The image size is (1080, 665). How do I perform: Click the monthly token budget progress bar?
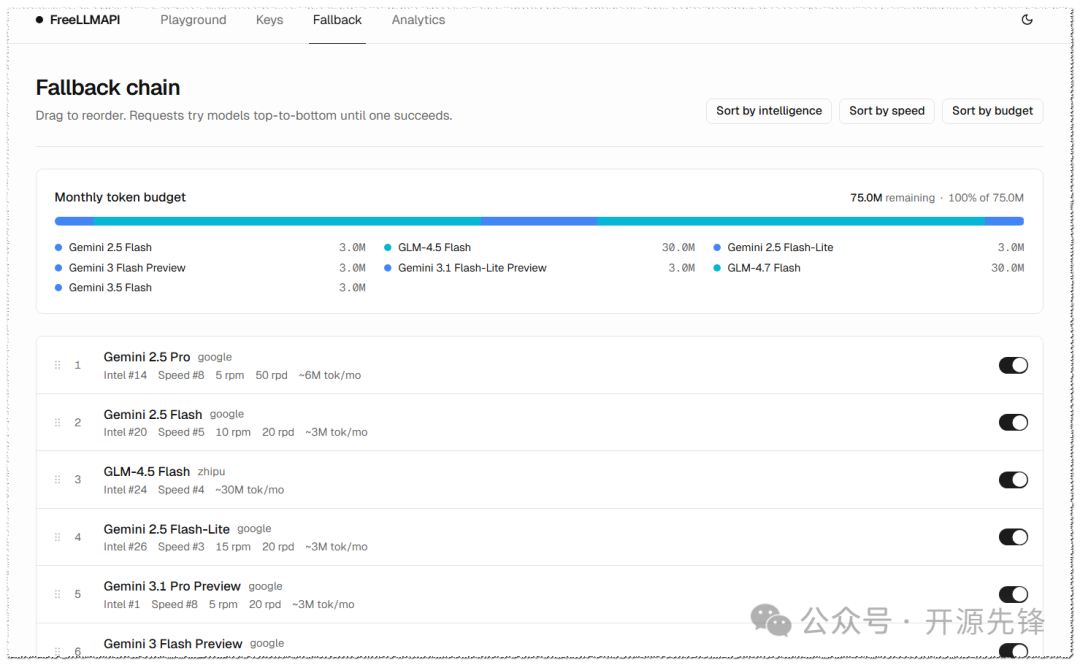coord(539,221)
